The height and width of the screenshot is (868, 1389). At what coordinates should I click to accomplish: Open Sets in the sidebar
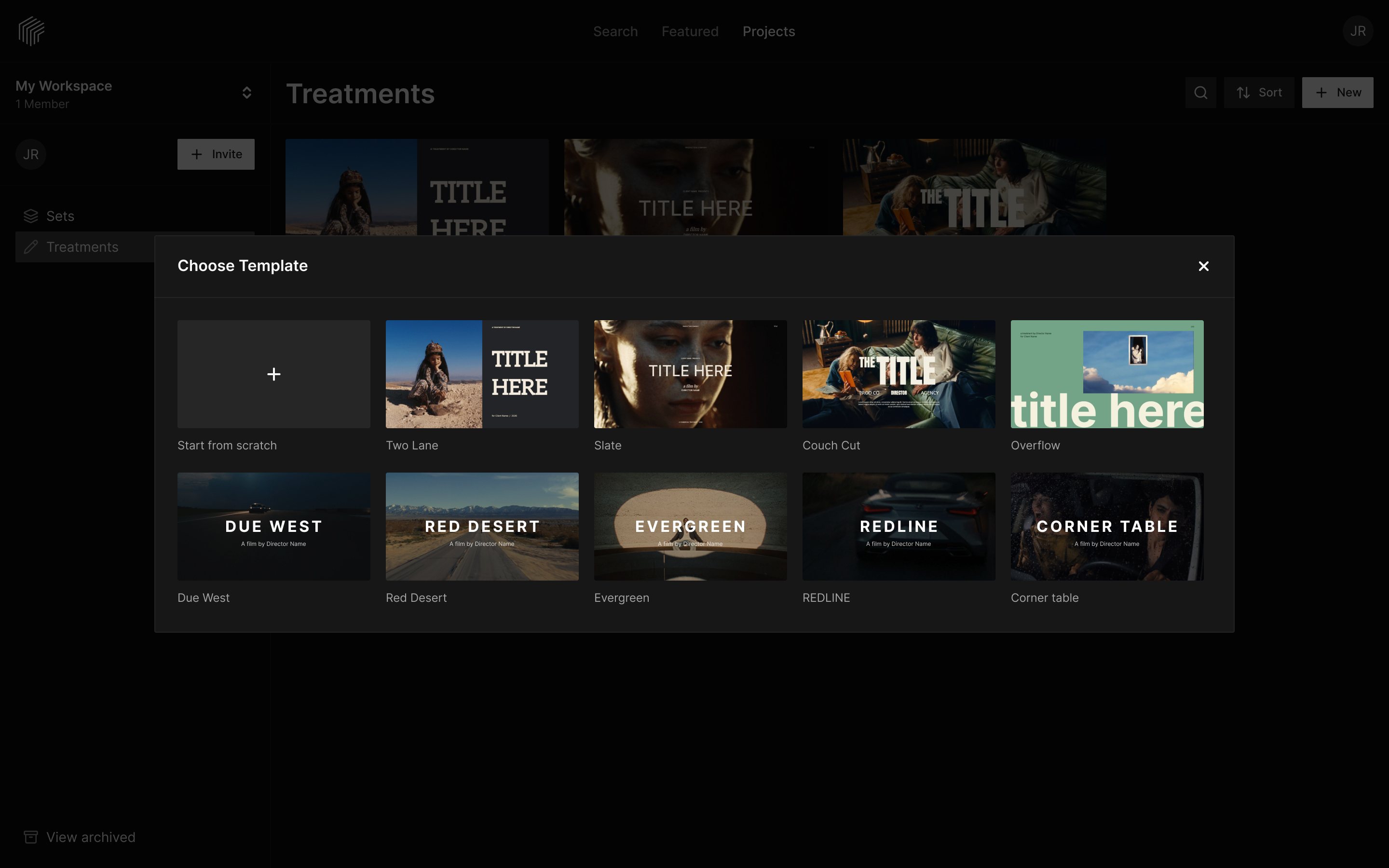point(135,217)
